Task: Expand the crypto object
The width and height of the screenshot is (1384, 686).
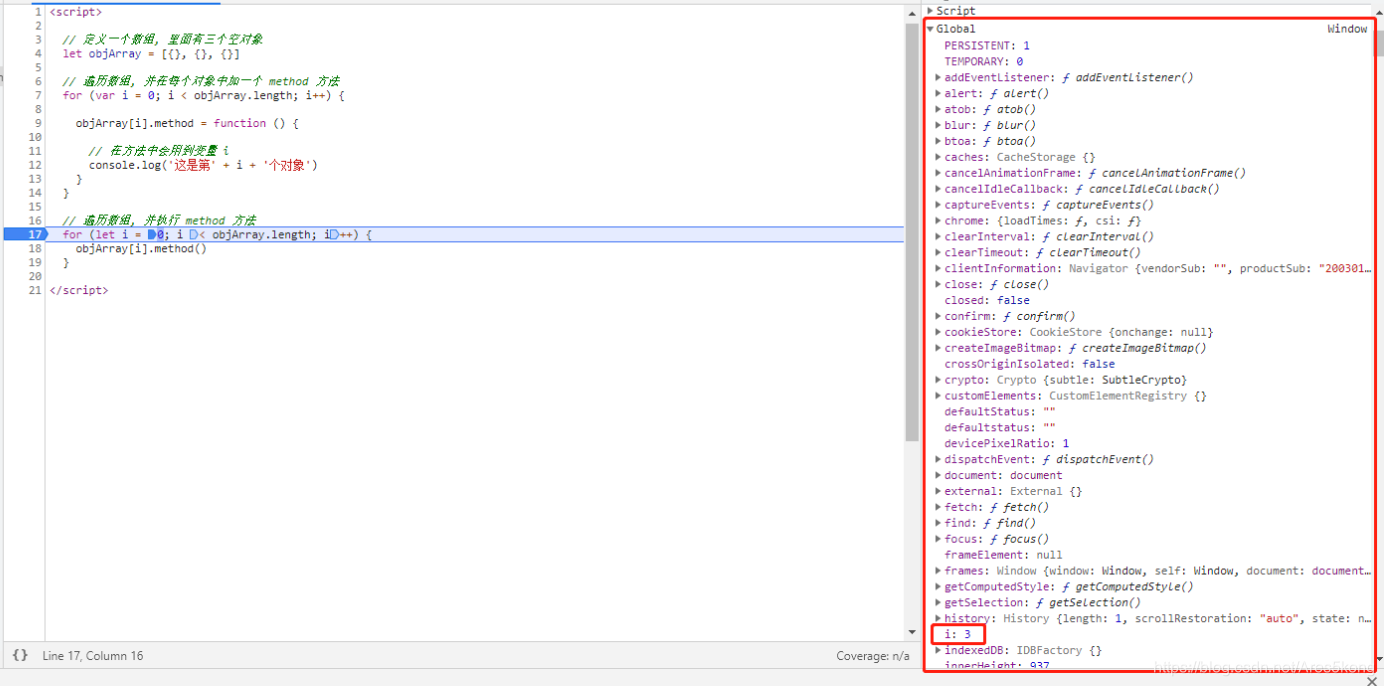Action: coord(938,380)
